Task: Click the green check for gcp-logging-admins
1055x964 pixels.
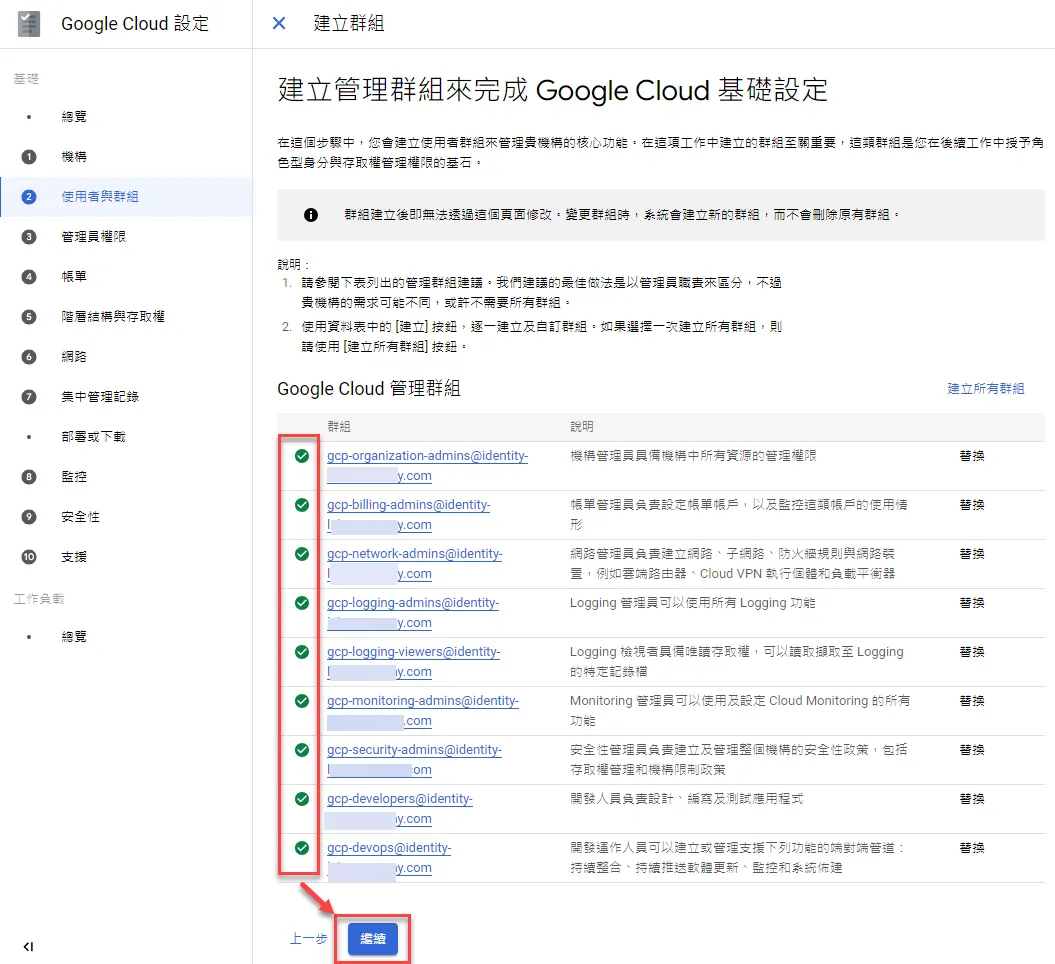Action: [302, 603]
